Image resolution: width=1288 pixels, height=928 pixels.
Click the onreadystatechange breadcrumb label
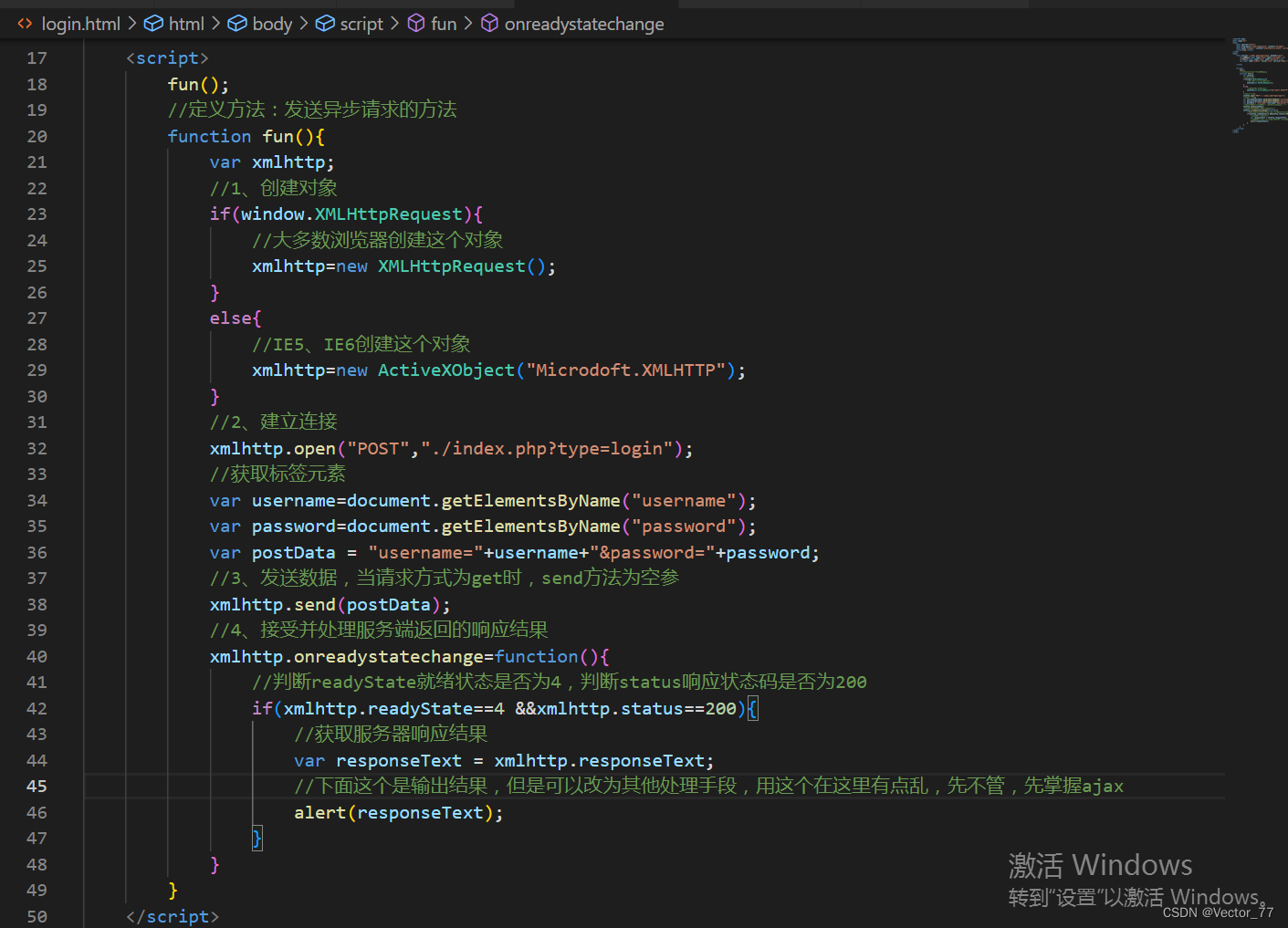point(583,24)
